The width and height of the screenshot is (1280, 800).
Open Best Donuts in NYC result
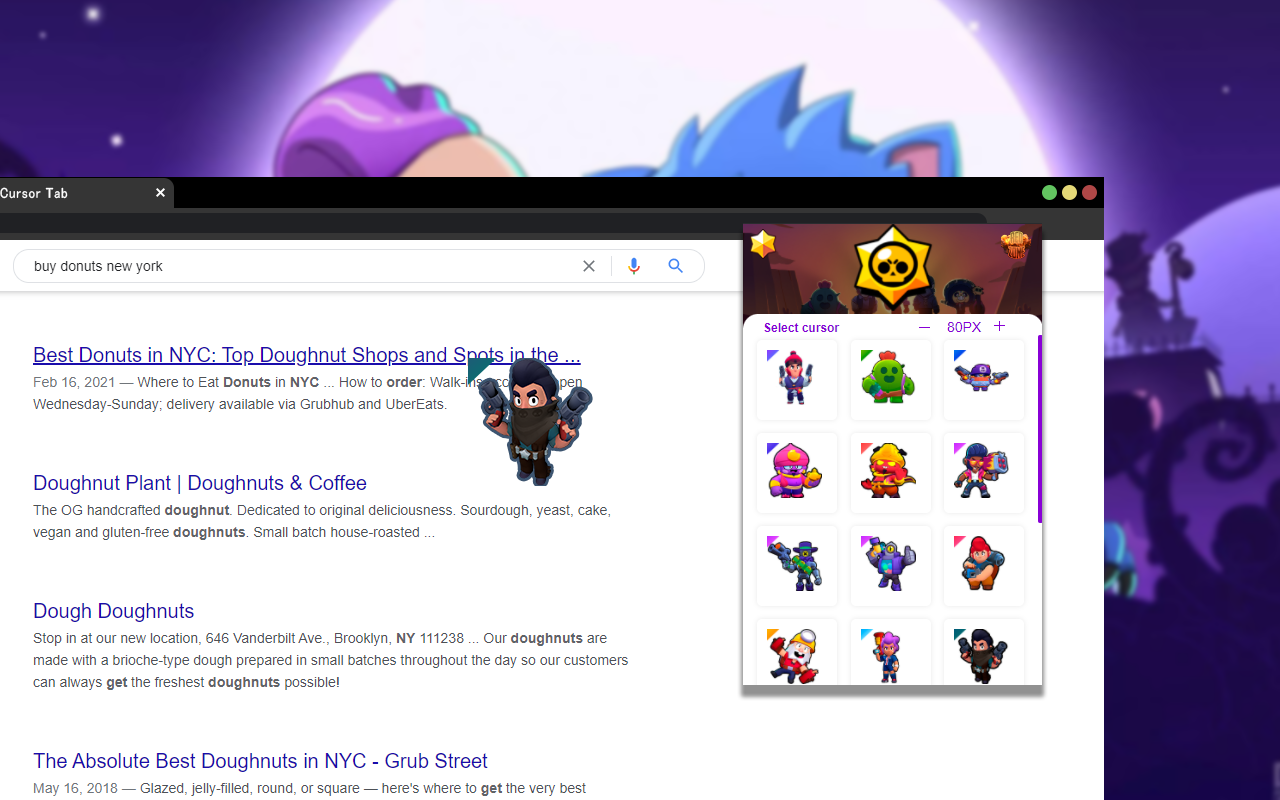pyautogui.click(x=307, y=355)
